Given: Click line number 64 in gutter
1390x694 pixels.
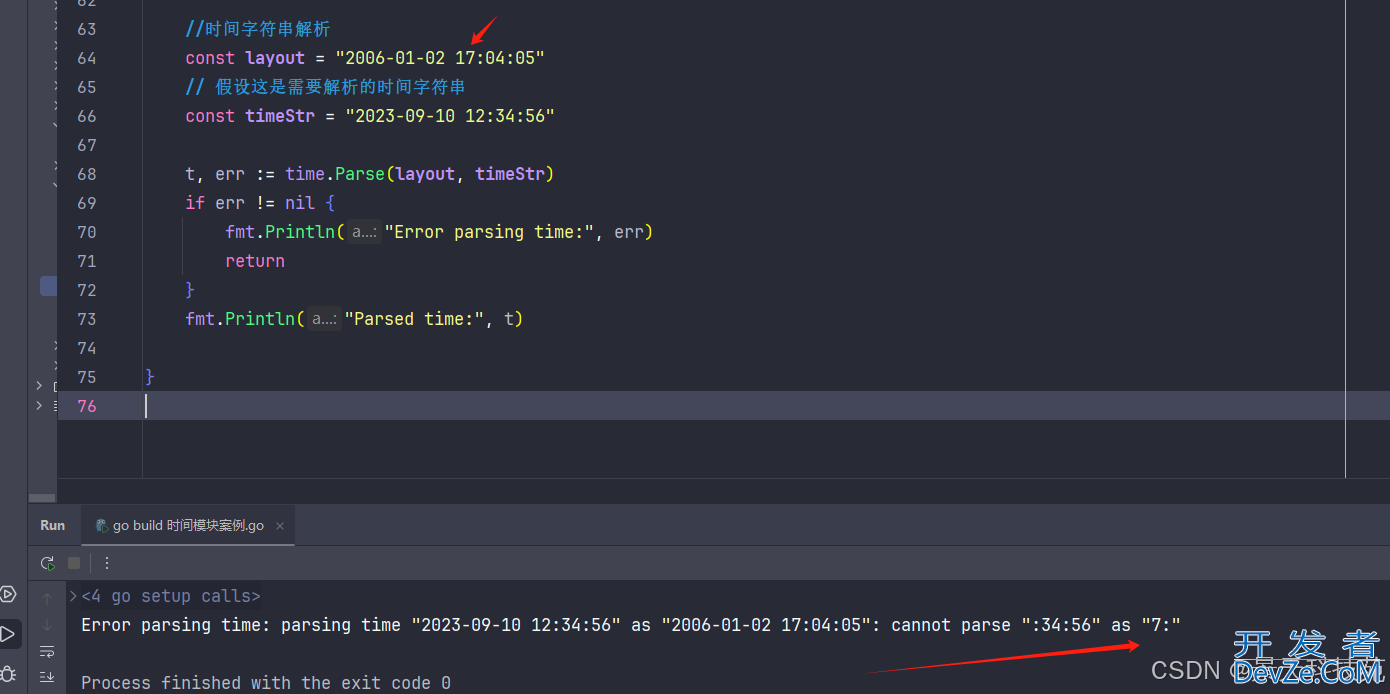Looking at the screenshot, I should click(x=87, y=58).
